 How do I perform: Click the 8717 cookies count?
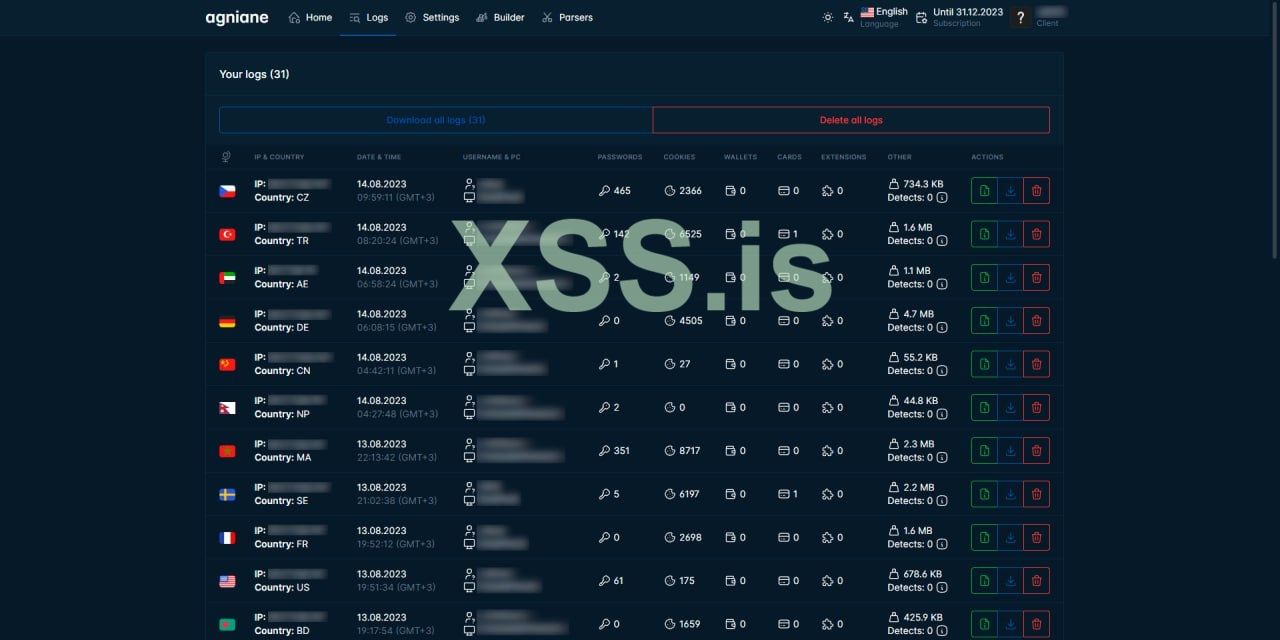(x=690, y=451)
